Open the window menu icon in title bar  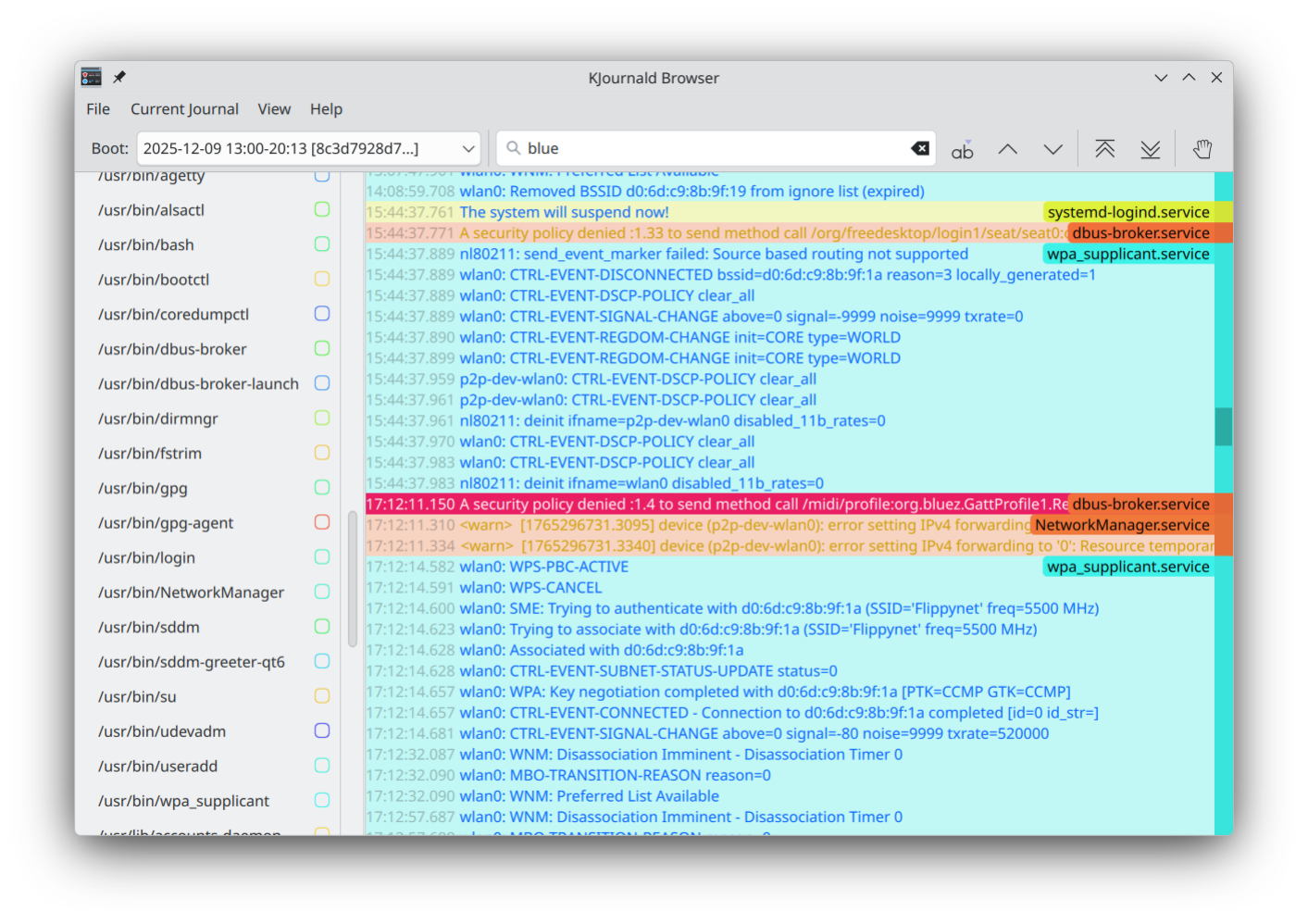pyautogui.click(x=91, y=78)
